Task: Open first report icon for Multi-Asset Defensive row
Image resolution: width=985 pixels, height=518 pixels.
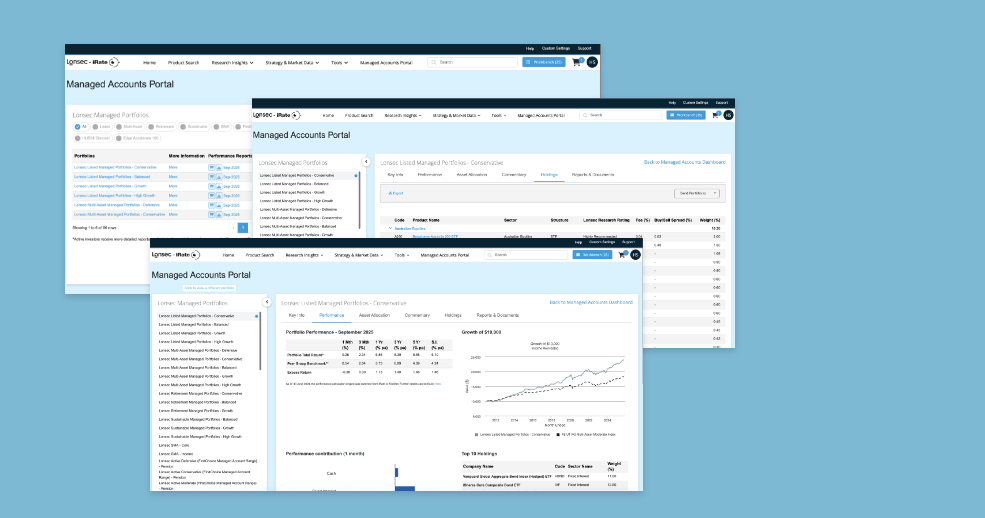Action: click(x=212, y=205)
